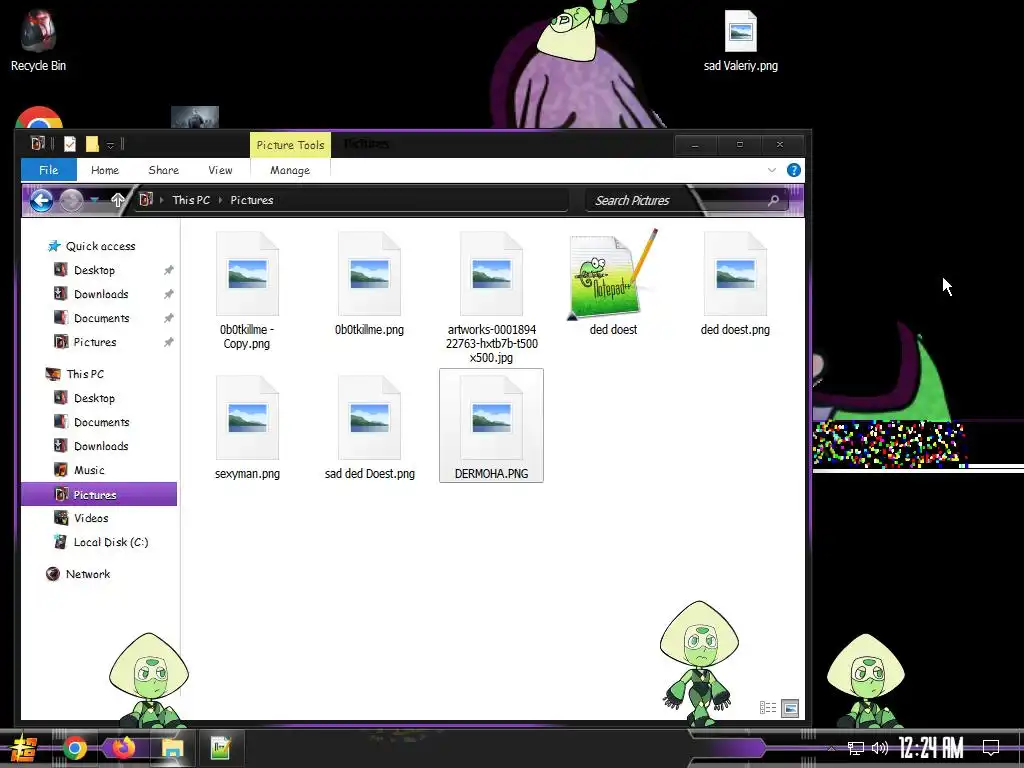1024x768 pixels.
Task: Click the Forward arrow in Explorer
Action: coord(71,200)
